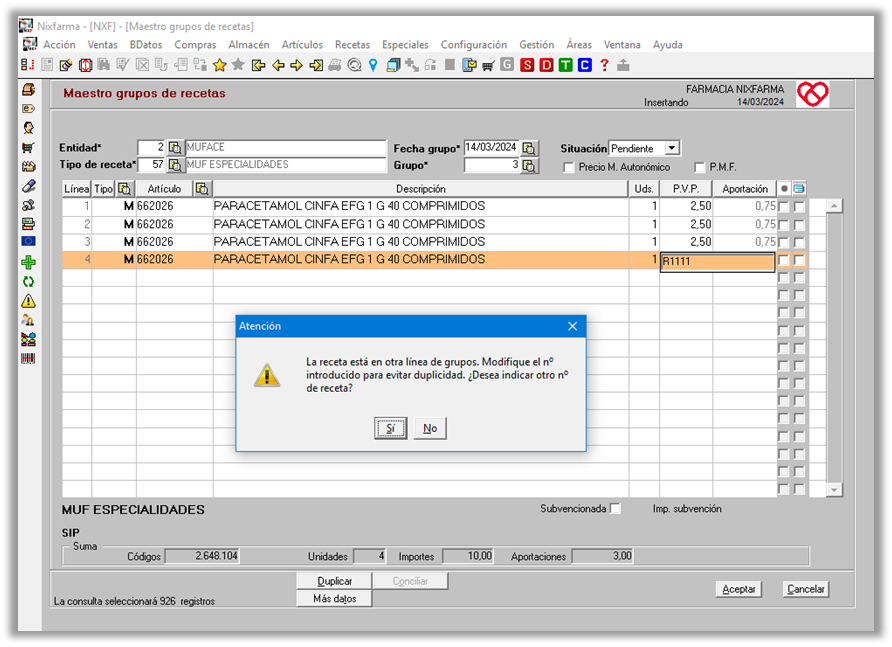Click the gray G toolbar button
Viewport: 892px width, 647px height.
pyautogui.click(x=507, y=65)
